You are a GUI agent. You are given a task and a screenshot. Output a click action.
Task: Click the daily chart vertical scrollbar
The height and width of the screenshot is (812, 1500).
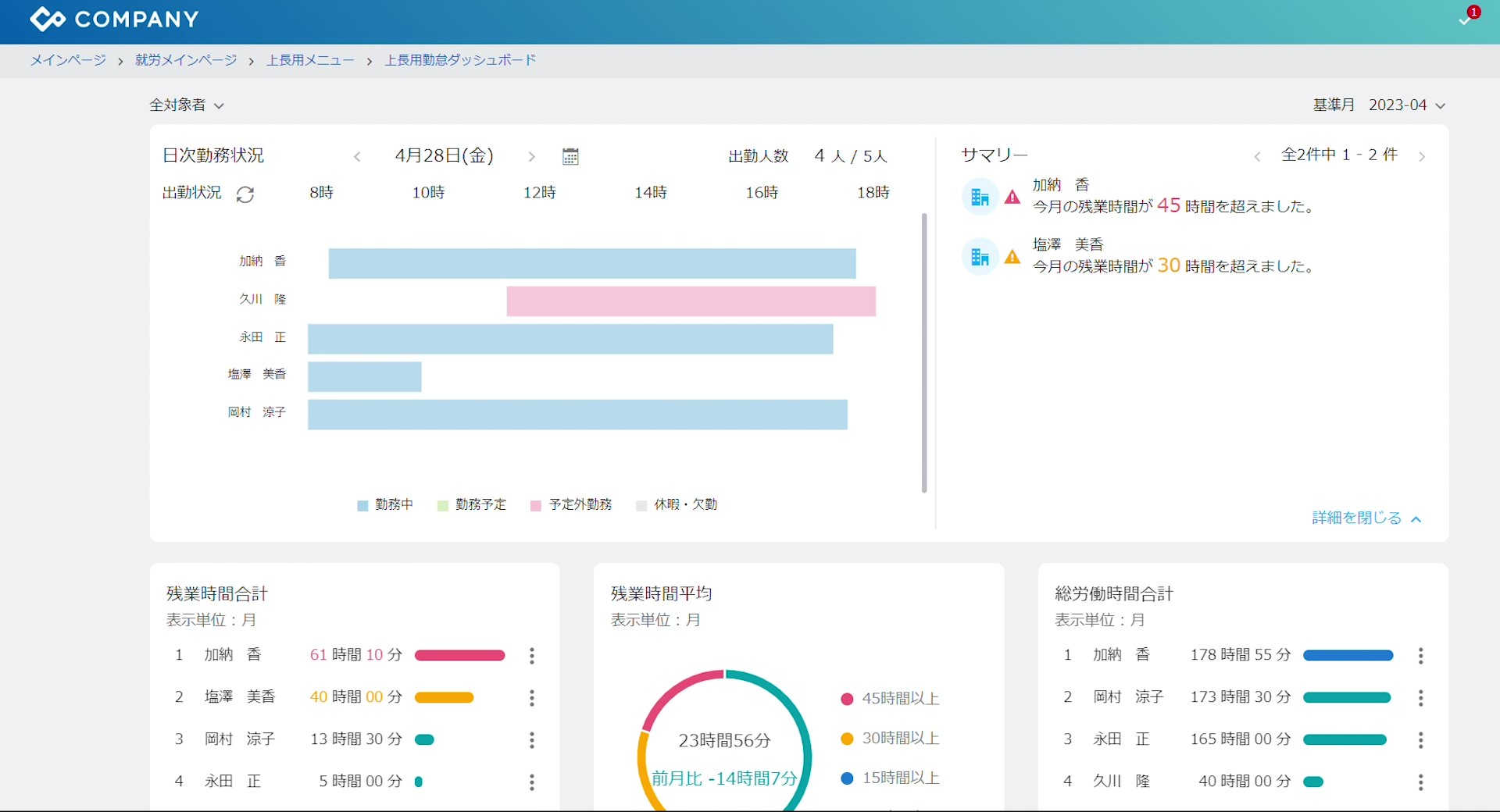[924, 353]
